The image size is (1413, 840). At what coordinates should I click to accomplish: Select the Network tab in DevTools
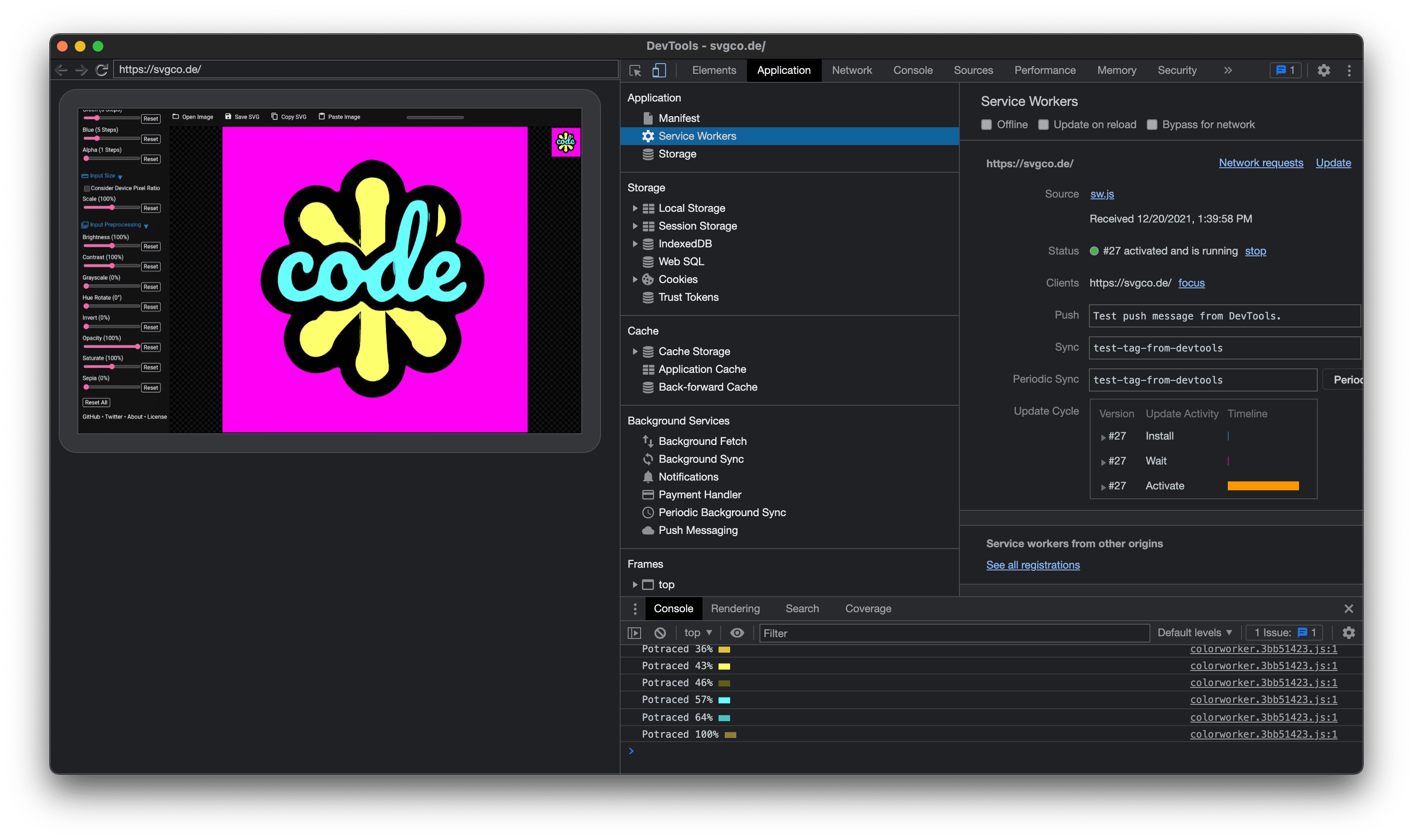coord(851,69)
